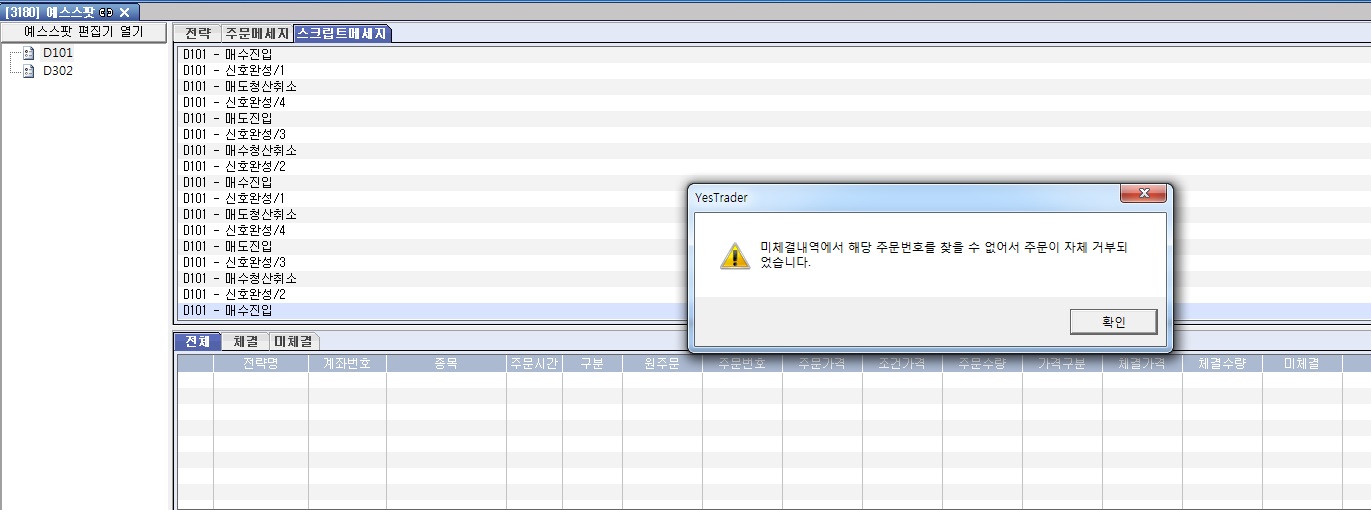Show all orders with the 전체 tab
Image resolution: width=1371 pixels, height=510 pixels.
point(198,341)
